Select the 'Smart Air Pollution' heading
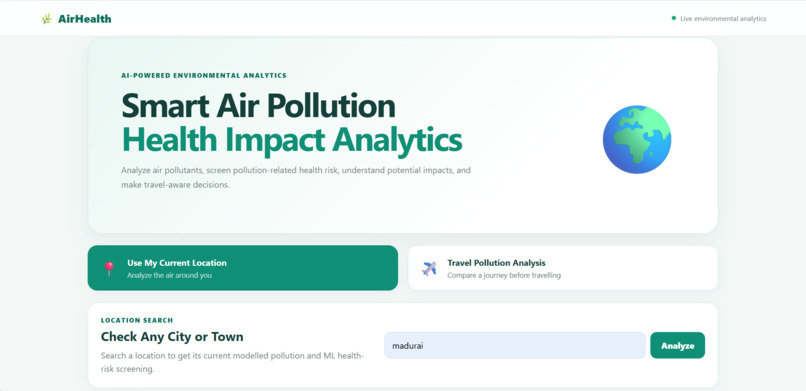806x391 pixels. coord(258,106)
